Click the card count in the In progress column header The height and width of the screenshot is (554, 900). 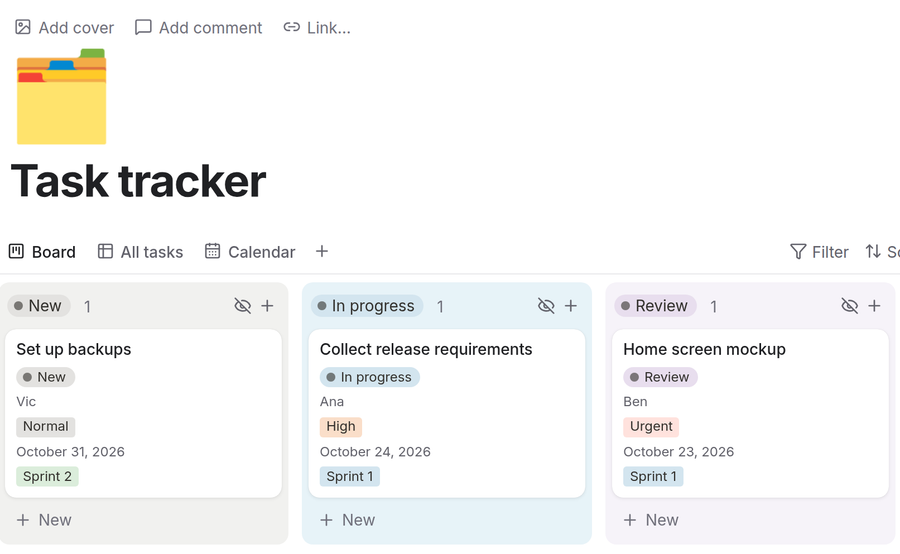coord(440,307)
